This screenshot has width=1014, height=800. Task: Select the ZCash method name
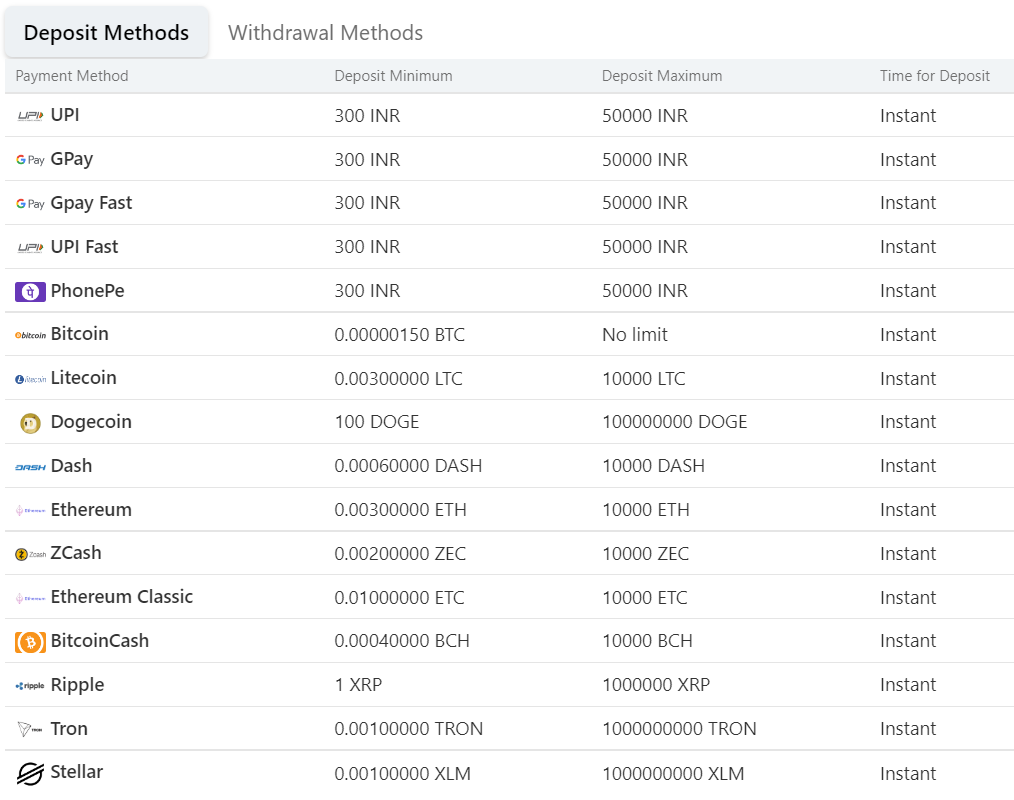coord(76,553)
